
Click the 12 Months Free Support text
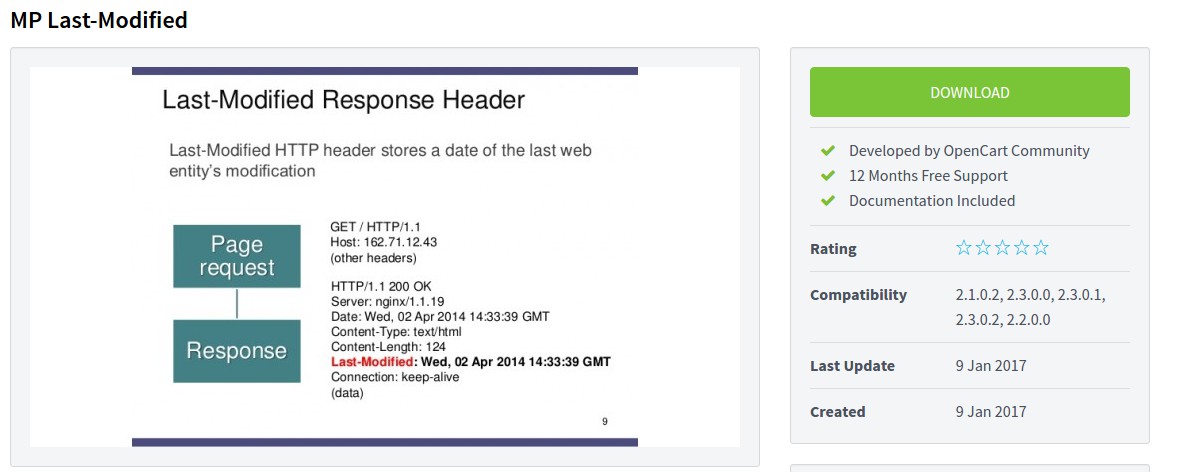tap(927, 176)
